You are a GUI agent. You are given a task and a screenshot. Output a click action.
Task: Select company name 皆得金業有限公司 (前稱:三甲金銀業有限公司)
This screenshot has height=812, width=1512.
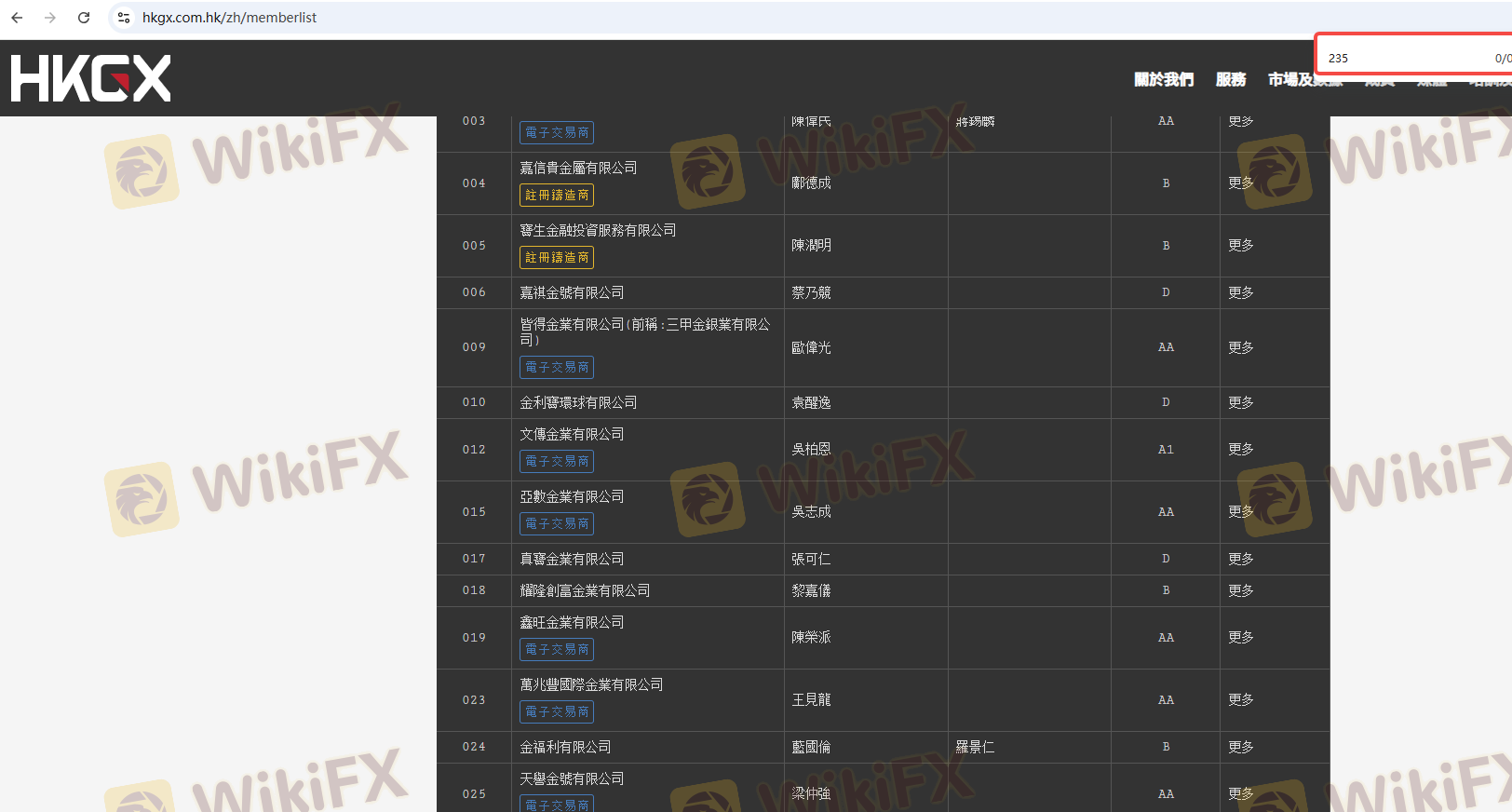(x=645, y=332)
